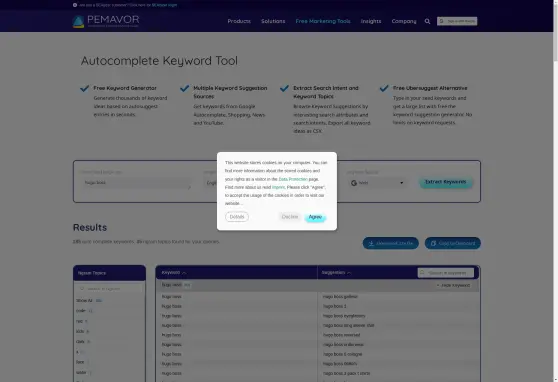Open the Company menu
Image resolution: width=558 pixels, height=382 pixels.
coord(404,21)
